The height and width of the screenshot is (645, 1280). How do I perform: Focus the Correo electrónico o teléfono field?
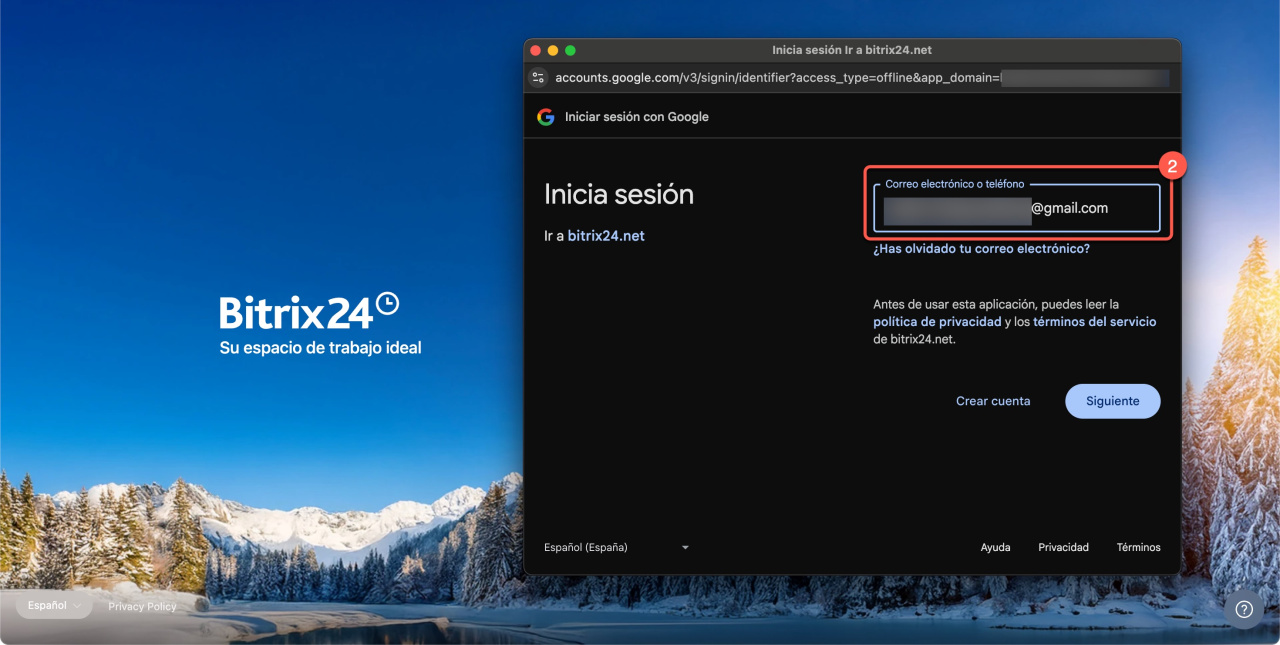point(1015,209)
